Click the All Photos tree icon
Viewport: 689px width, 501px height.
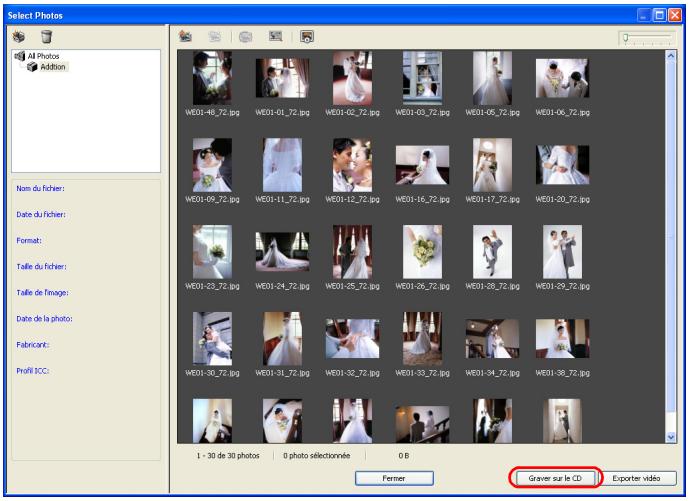[x=19, y=56]
